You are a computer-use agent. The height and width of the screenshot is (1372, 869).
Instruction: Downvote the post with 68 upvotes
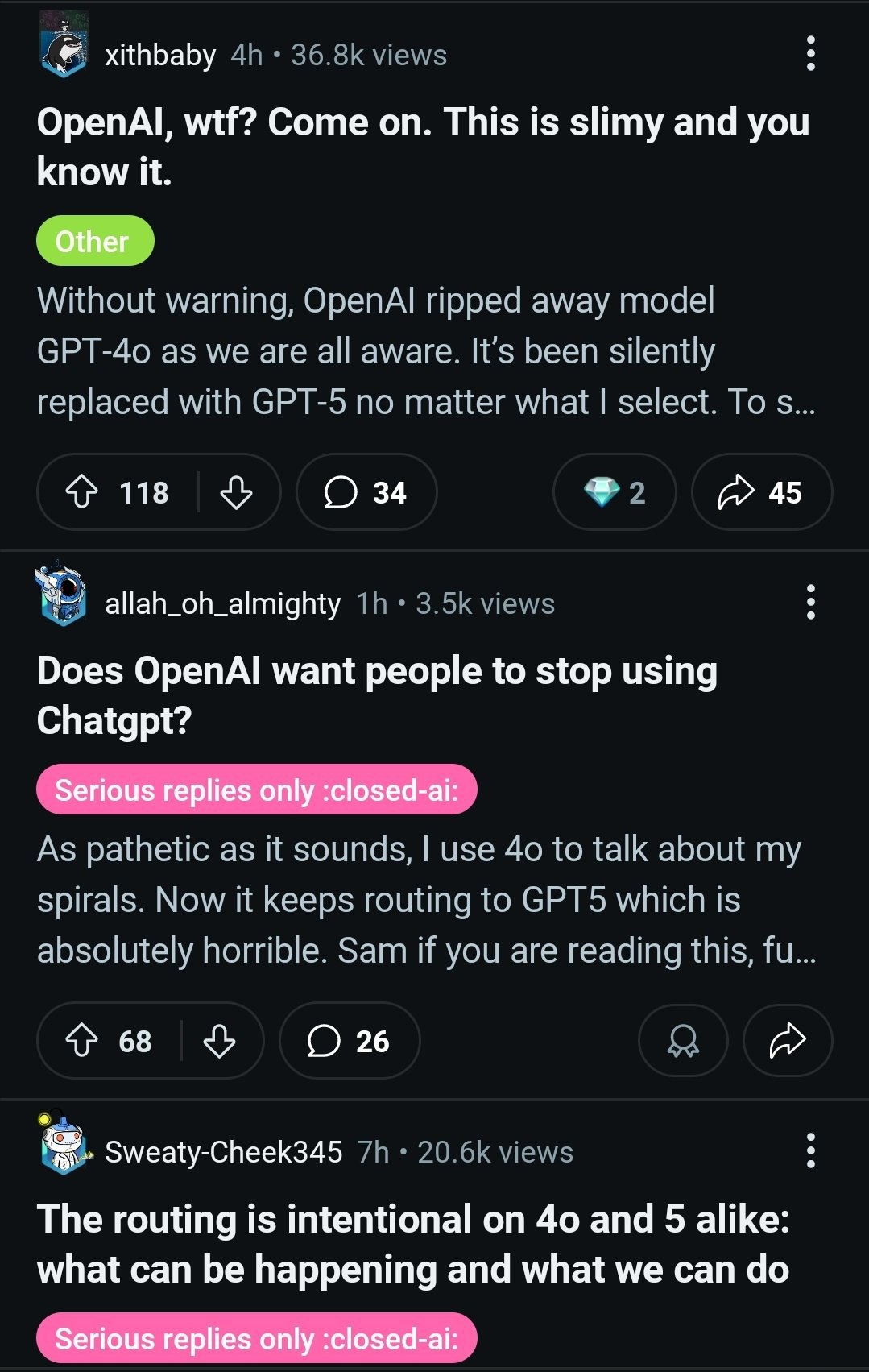point(219,1041)
